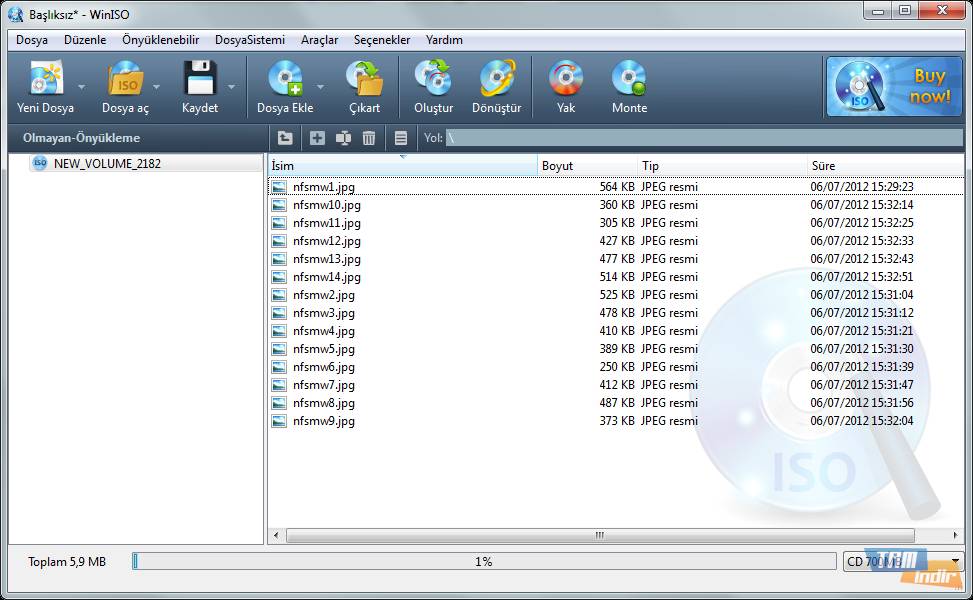Click the horizontal scrollbar in file list
Screen dimensions: 973x600
[x=600, y=536]
